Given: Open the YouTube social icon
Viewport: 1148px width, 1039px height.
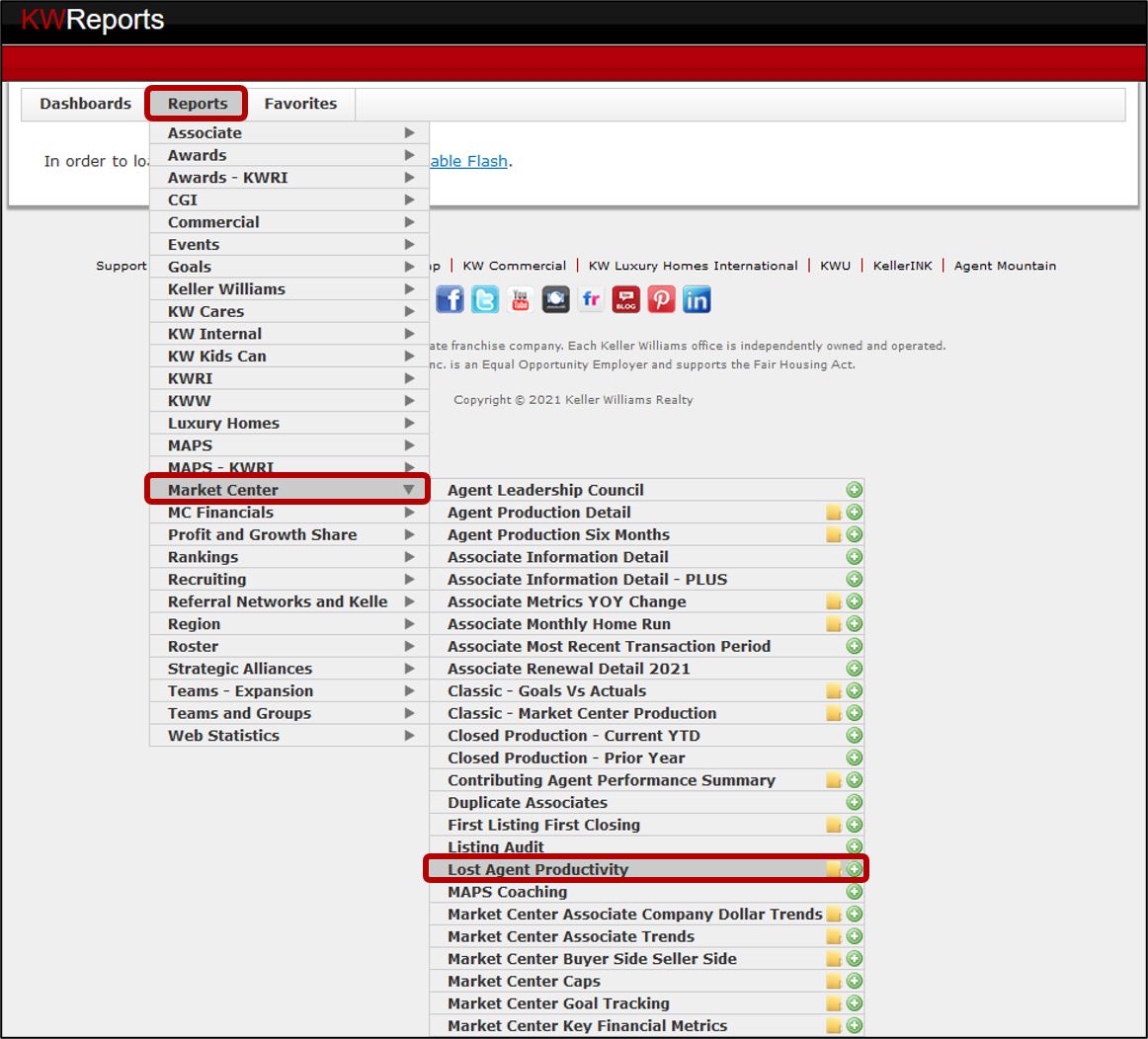Looking at the screenshot, I should pos(520,300).
